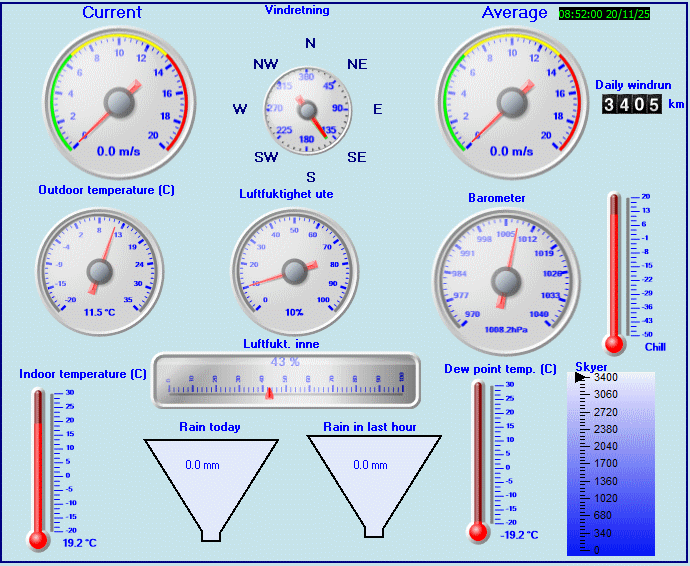Click the Dew point temperature thermometer
This screenshot has height=566, width=690.
(479, 457)
